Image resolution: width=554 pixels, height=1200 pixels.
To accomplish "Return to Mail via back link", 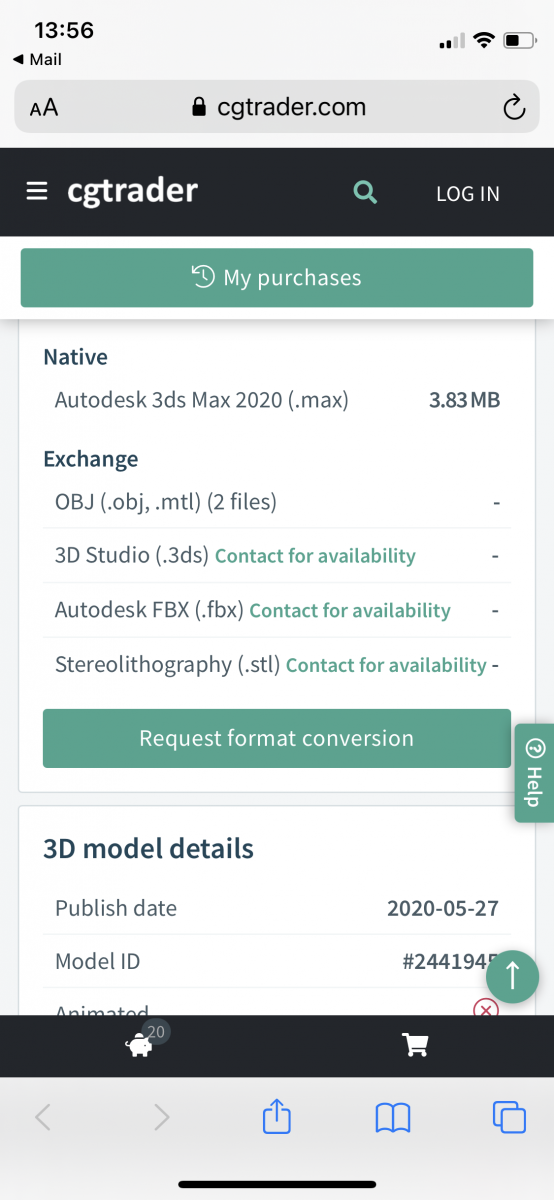I will 38,60.
